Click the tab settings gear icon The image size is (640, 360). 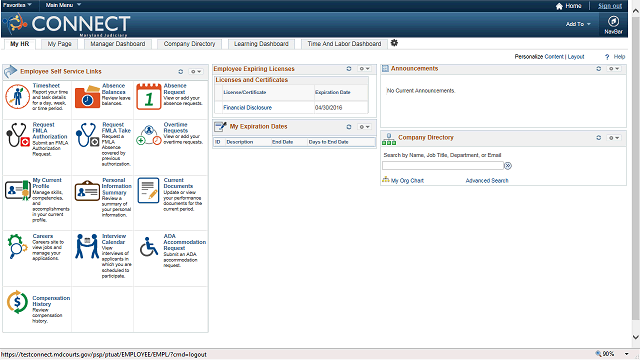coord(394,43)
